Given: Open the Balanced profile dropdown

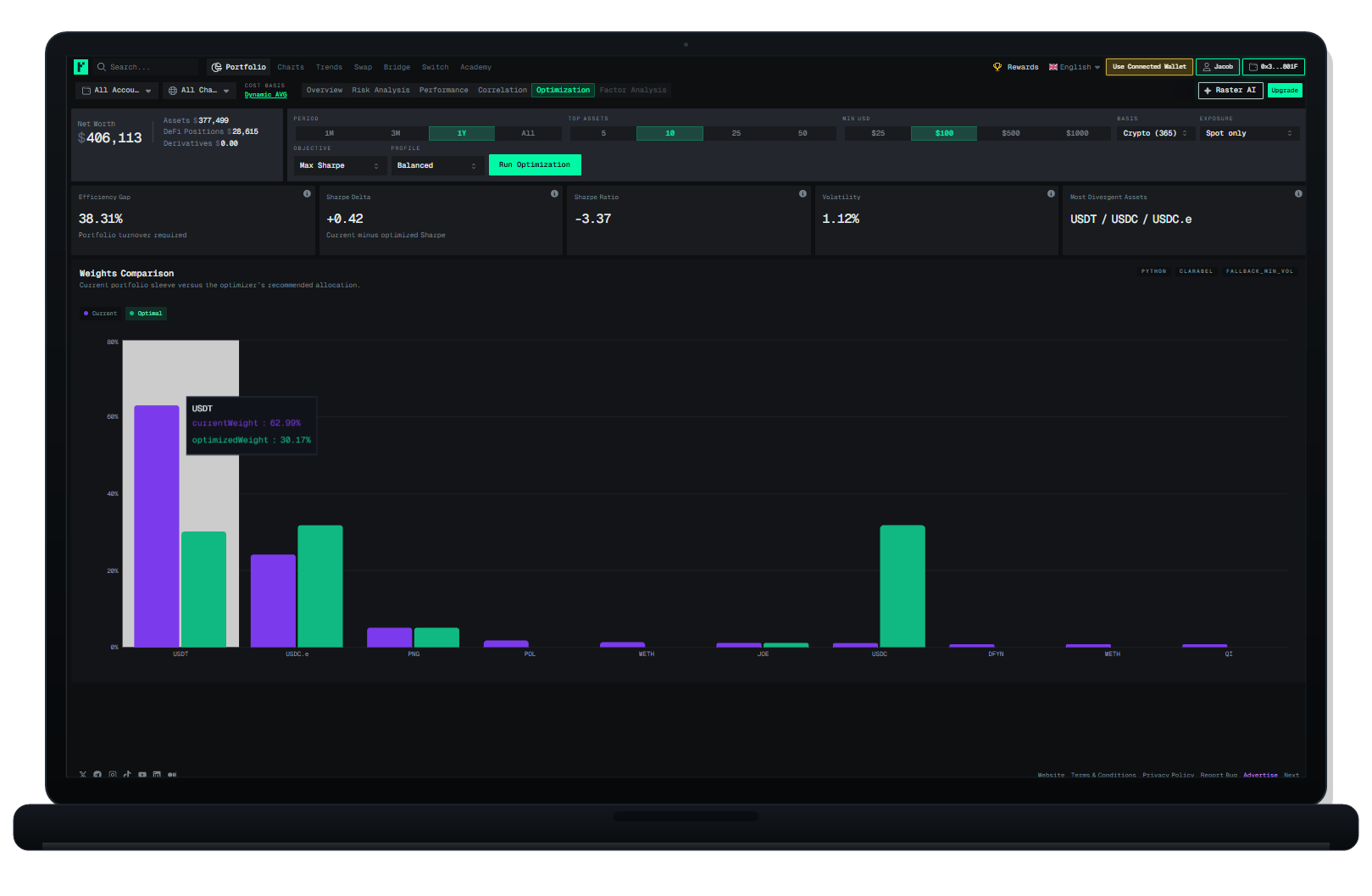Looking at the screenshot, I should [x=436, y=165].
